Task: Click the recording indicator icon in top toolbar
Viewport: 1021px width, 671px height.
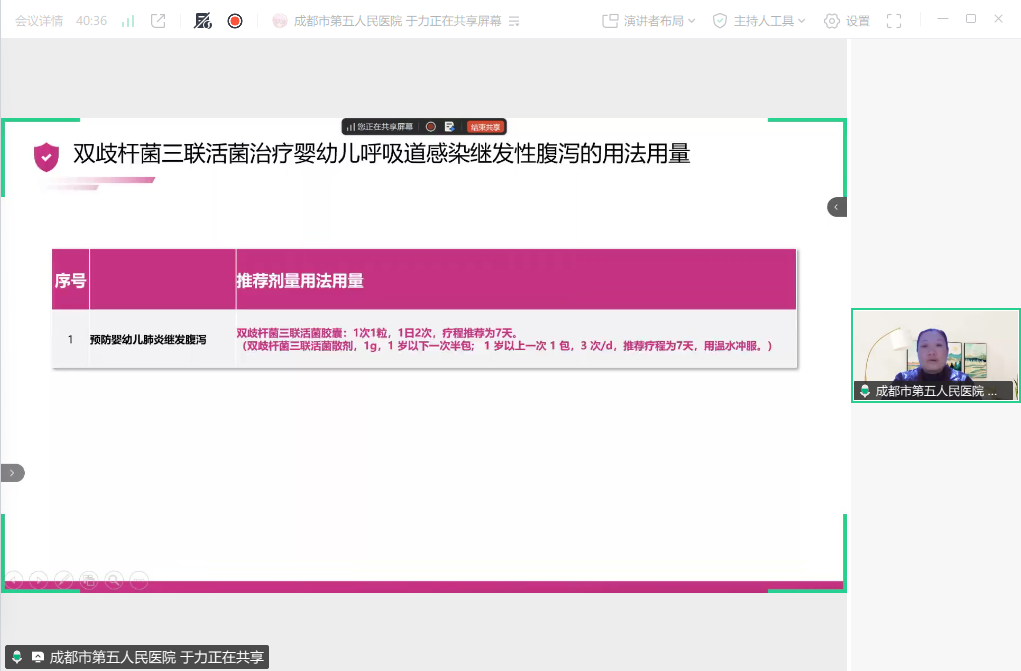Action: point(234,19)
